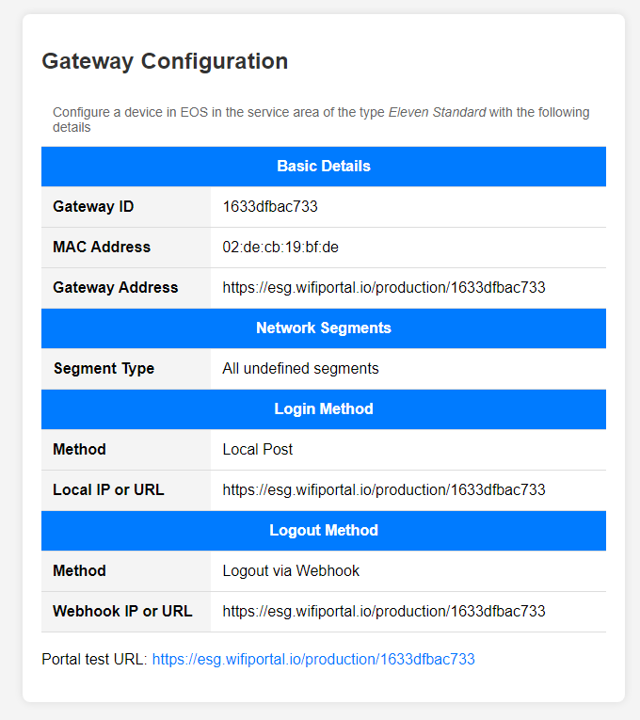
Task: Click the Logout Method section header
Action: (x=323, y=530)
